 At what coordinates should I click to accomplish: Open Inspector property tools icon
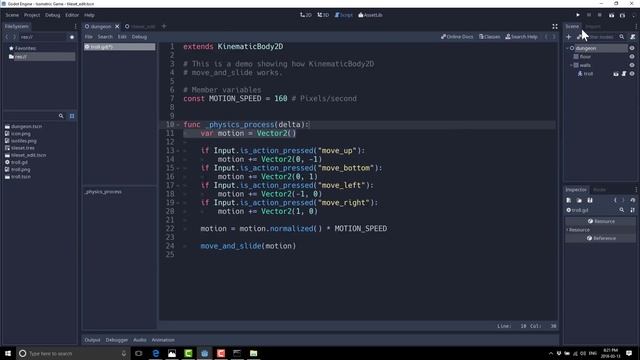pyautogui.click(x=633, y=210)
